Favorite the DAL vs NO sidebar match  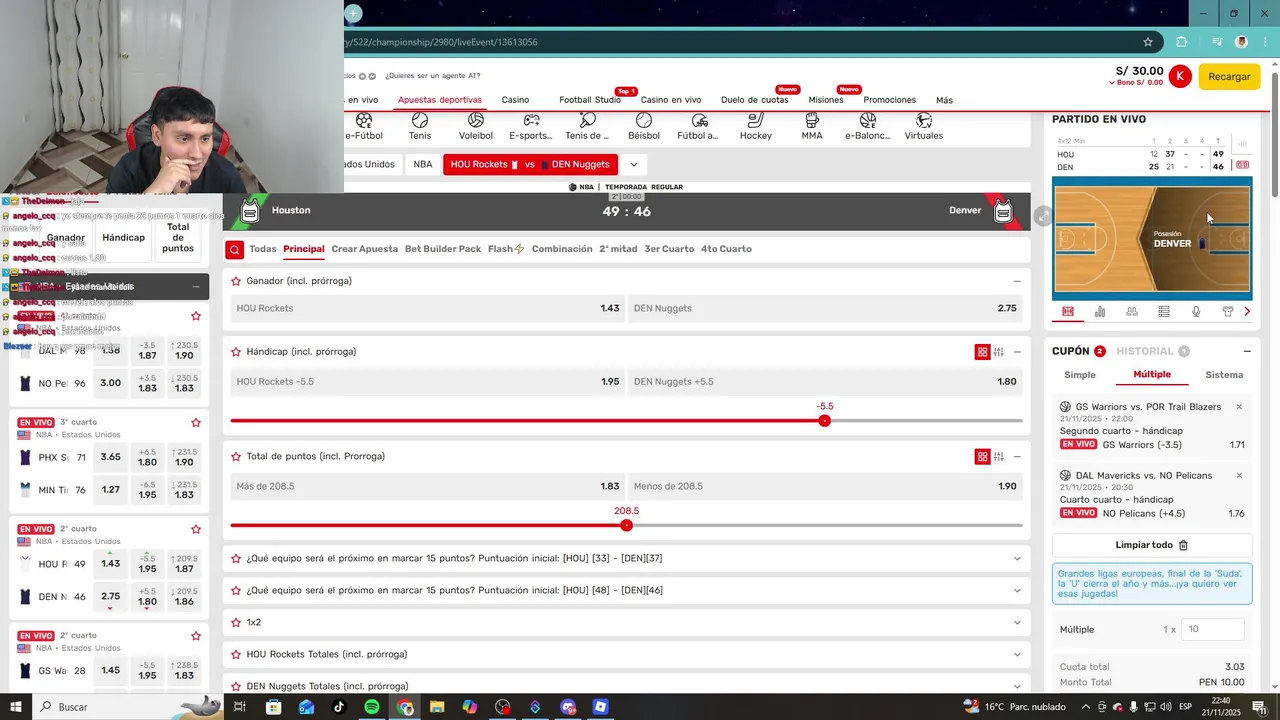point(196,316)
